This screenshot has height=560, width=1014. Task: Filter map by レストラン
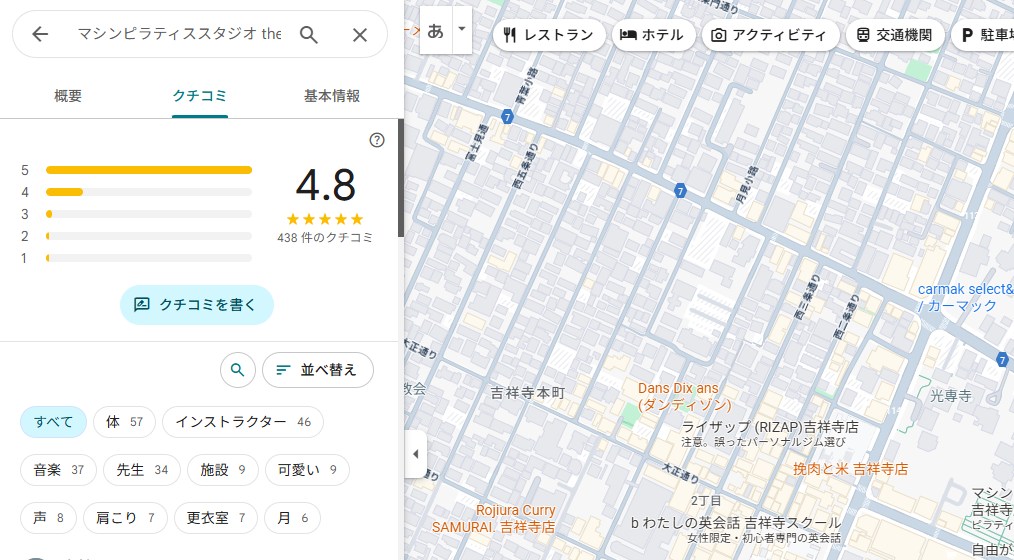[548, 35]
